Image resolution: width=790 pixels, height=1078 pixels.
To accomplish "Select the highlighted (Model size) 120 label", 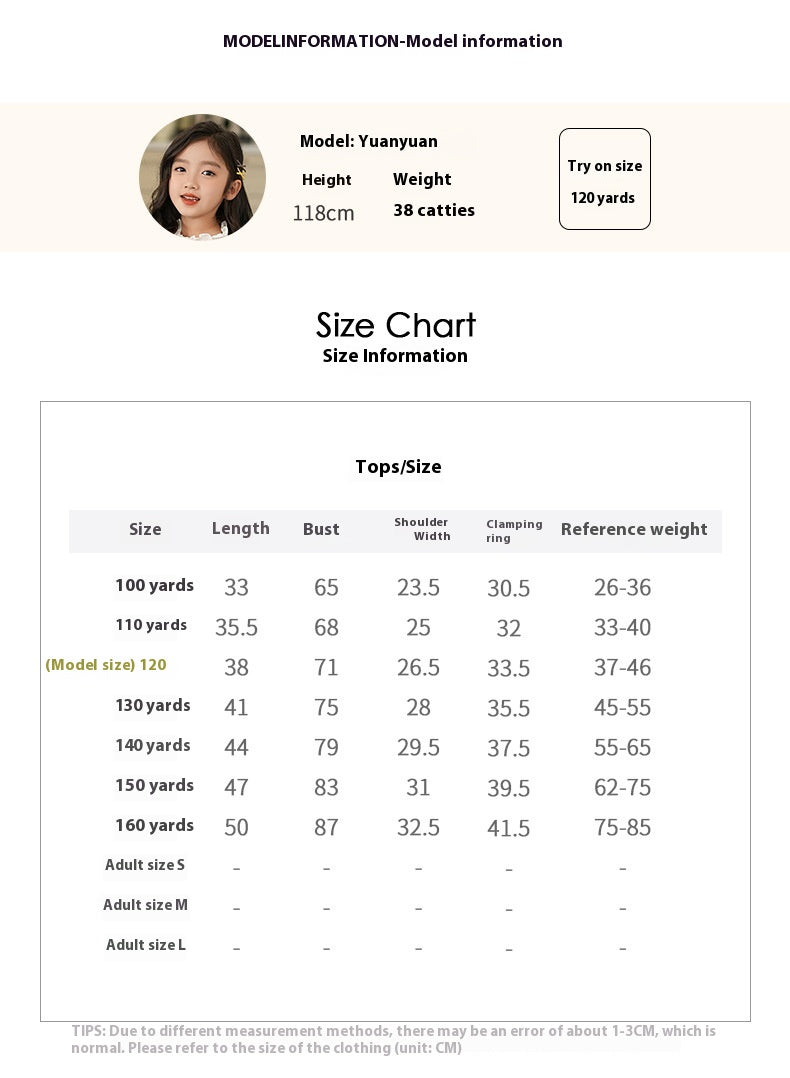I will (106, 666).
